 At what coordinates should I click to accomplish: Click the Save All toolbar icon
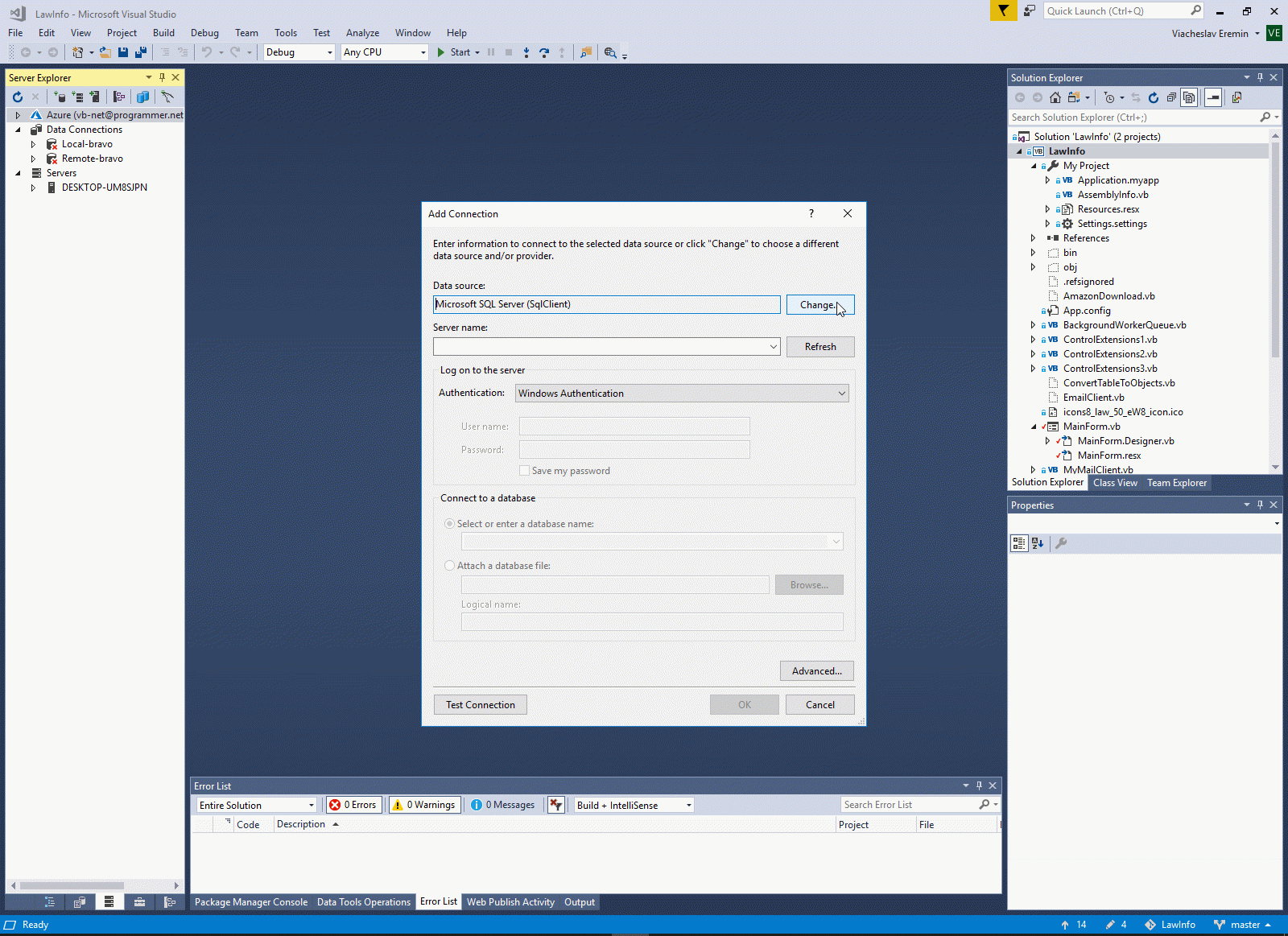[141, 52]
